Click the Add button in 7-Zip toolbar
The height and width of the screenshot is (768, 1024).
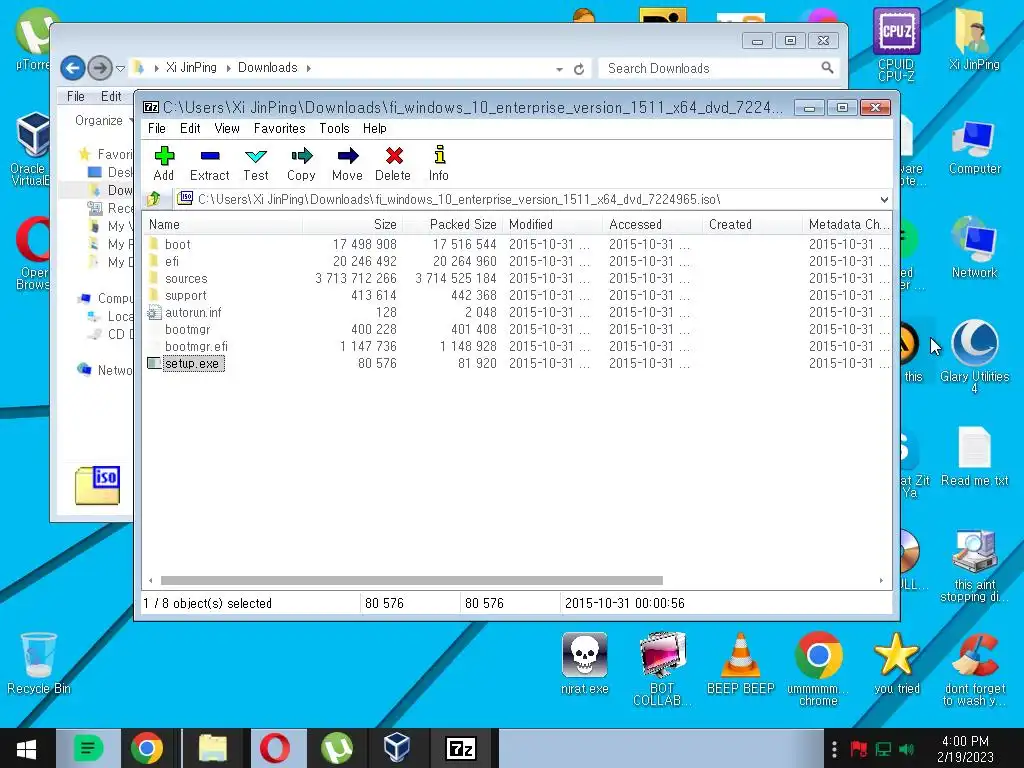[x=164, y=163]
